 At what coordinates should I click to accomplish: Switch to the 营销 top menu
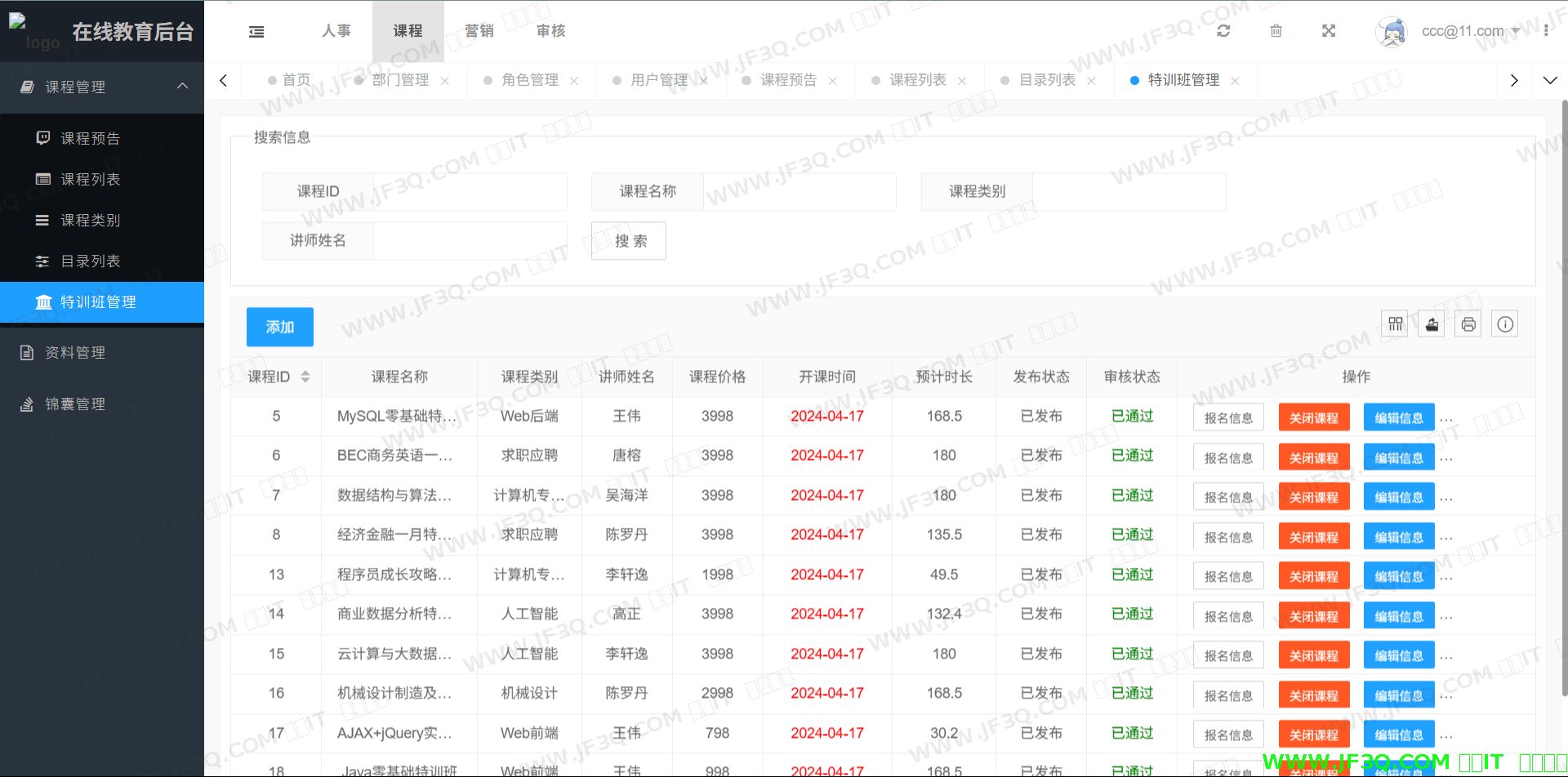[479, 31]
